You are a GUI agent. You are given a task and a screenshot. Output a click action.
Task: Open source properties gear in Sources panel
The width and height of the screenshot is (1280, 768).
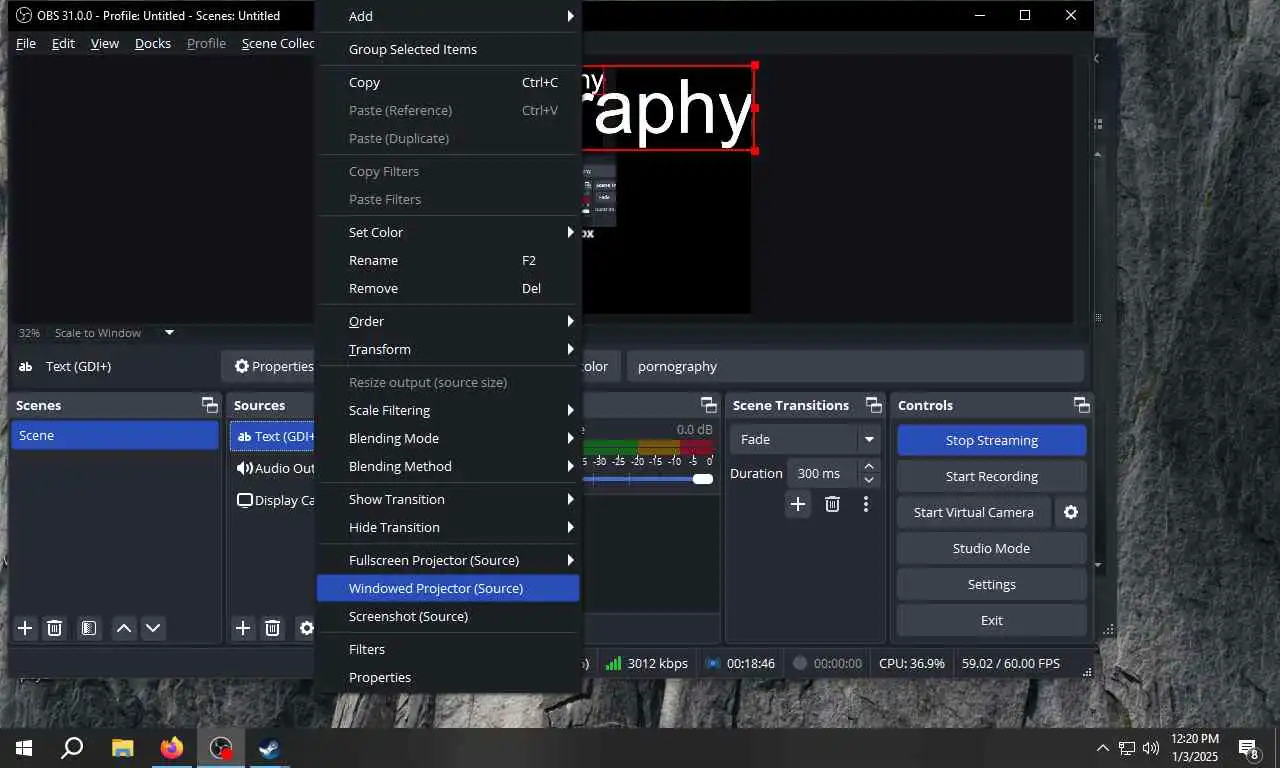tap(306, 628)
